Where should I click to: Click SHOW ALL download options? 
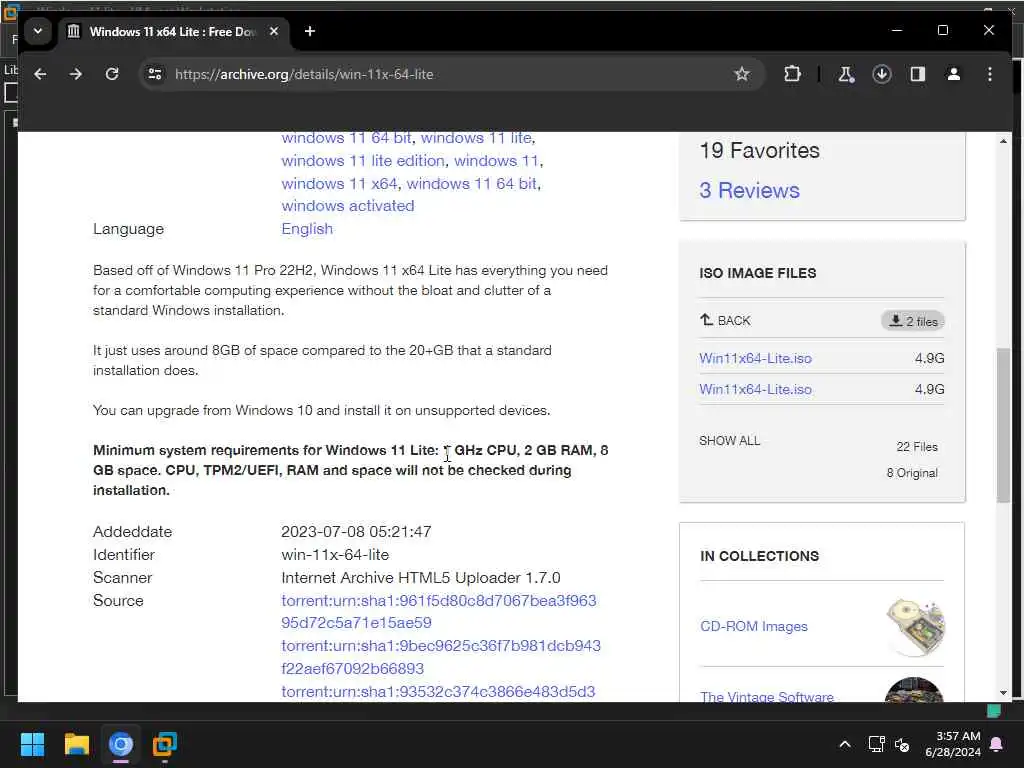click(729, 441)
